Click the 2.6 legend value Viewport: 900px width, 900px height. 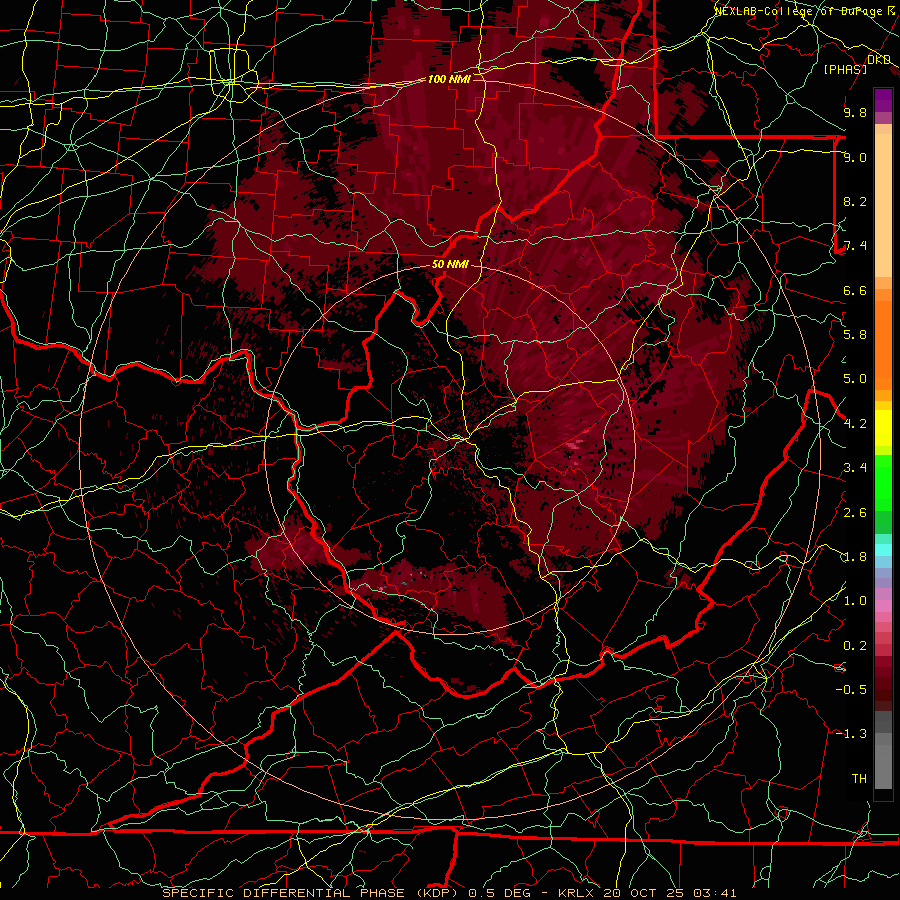[x=855, y=513]
